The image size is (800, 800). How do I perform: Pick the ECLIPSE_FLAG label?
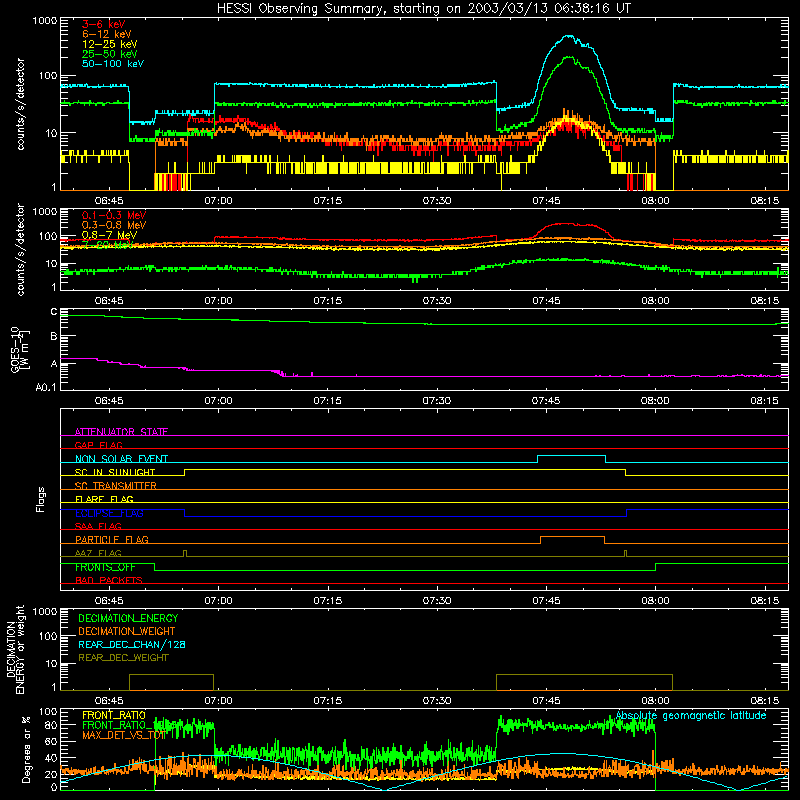pyautogui.click(x=109, y=513)
